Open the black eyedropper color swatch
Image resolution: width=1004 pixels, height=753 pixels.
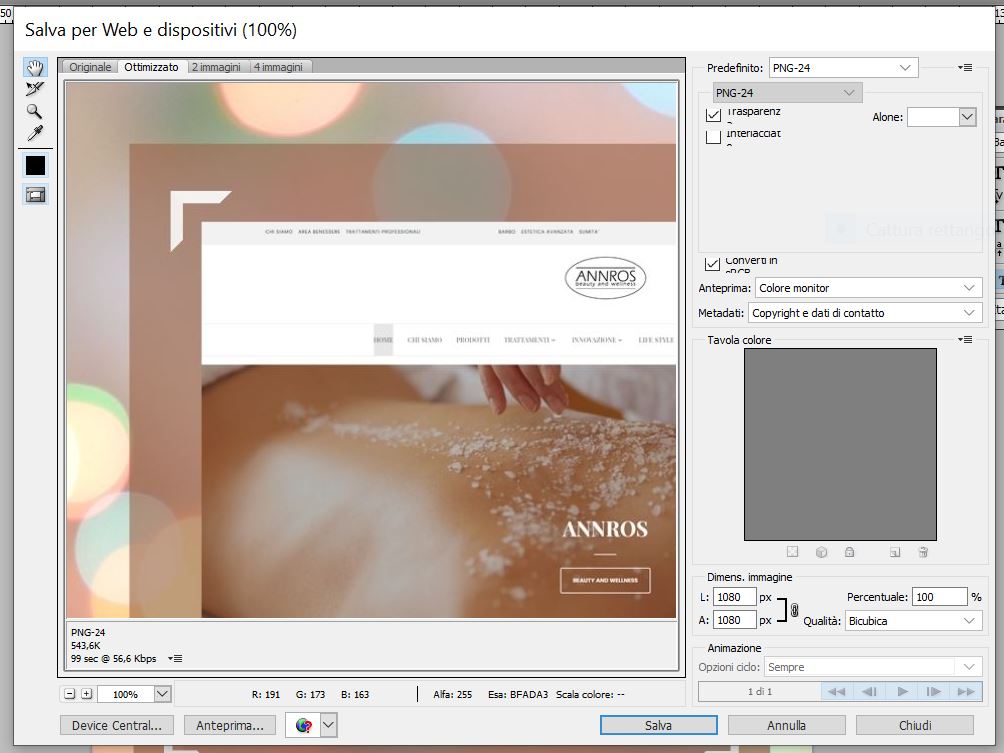point(35,166)
